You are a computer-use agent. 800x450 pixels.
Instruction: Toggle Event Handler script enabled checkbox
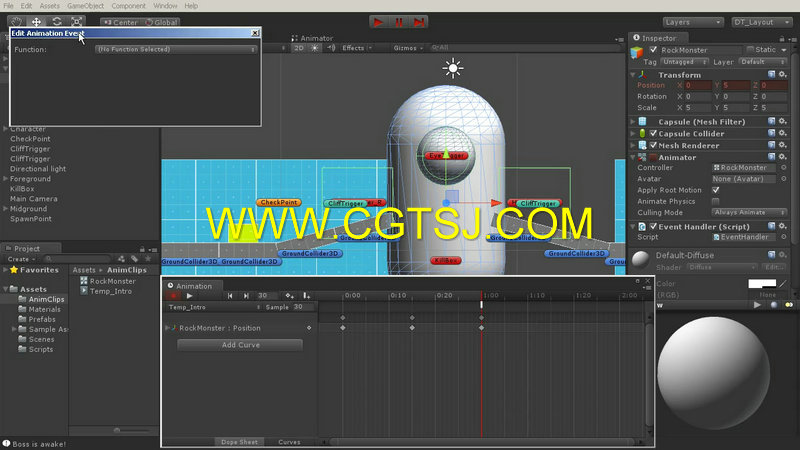click(x=653, y=226)
